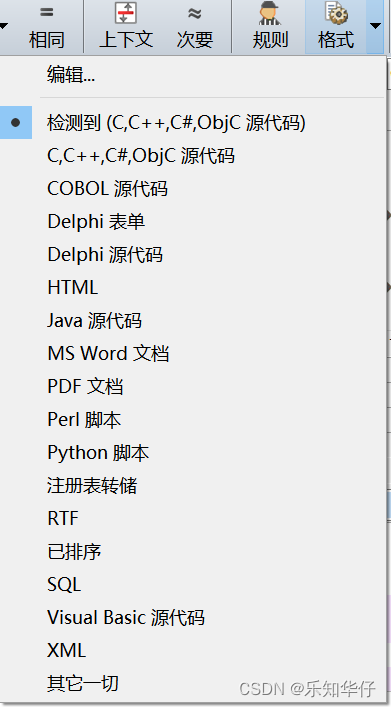
Task: Open the 格式 dropdown arrow
Action: [375, 26]
